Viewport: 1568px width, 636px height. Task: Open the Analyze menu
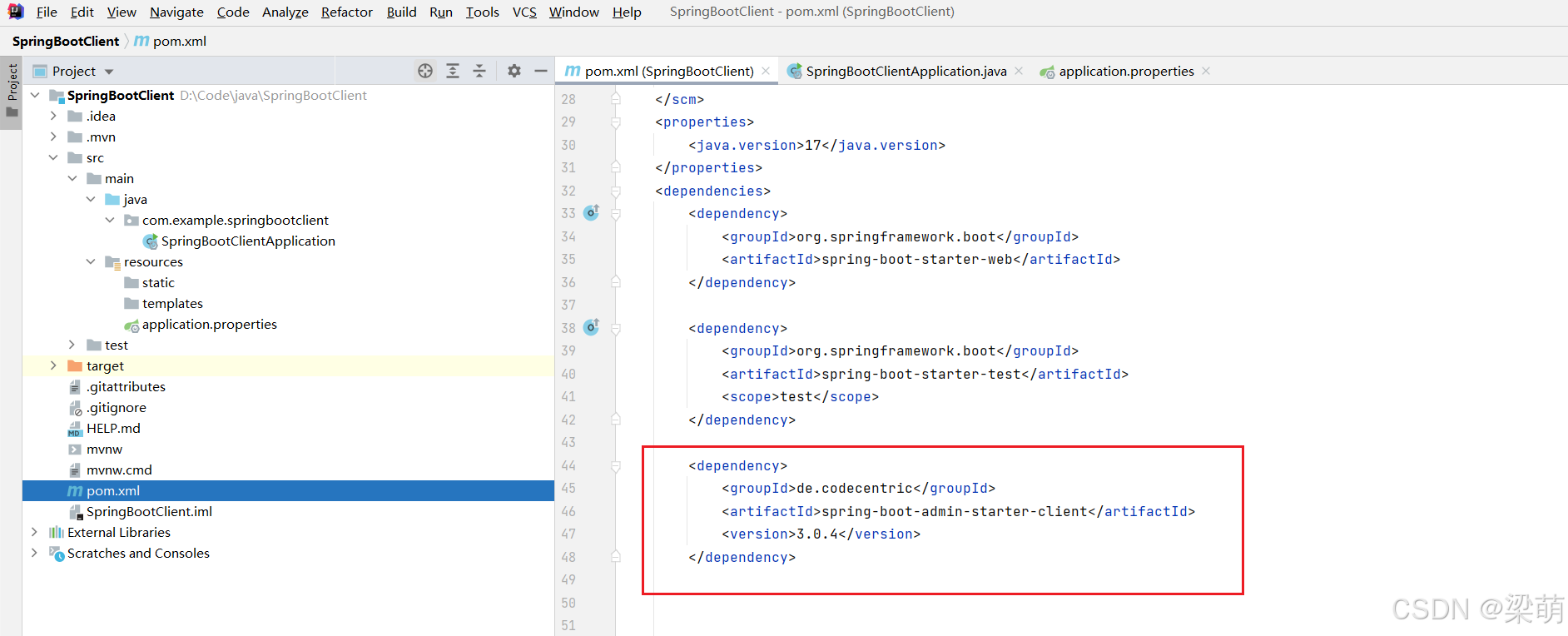285,12
